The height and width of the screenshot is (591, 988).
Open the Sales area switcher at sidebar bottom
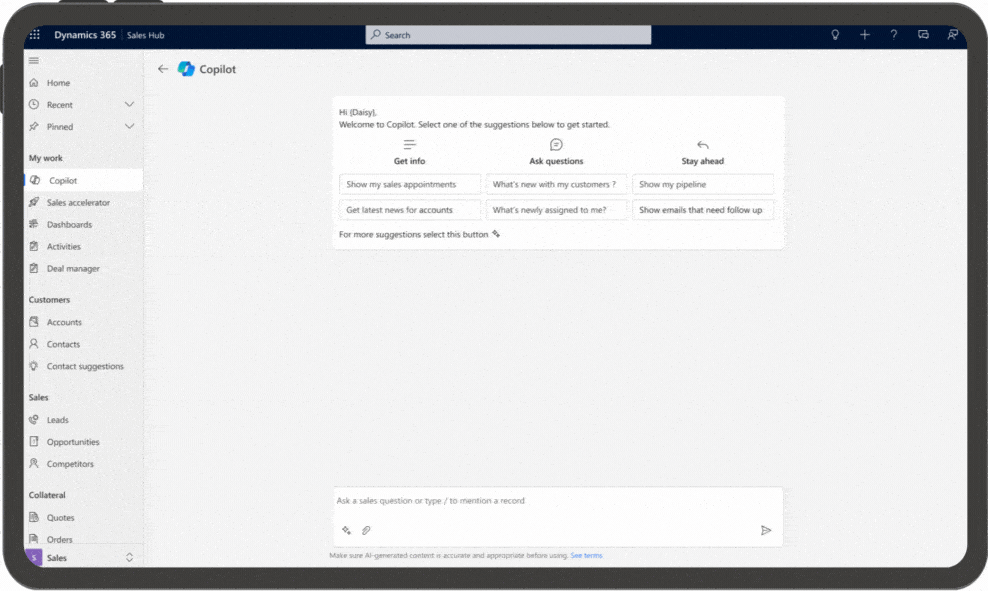click(x=83, y=558)
